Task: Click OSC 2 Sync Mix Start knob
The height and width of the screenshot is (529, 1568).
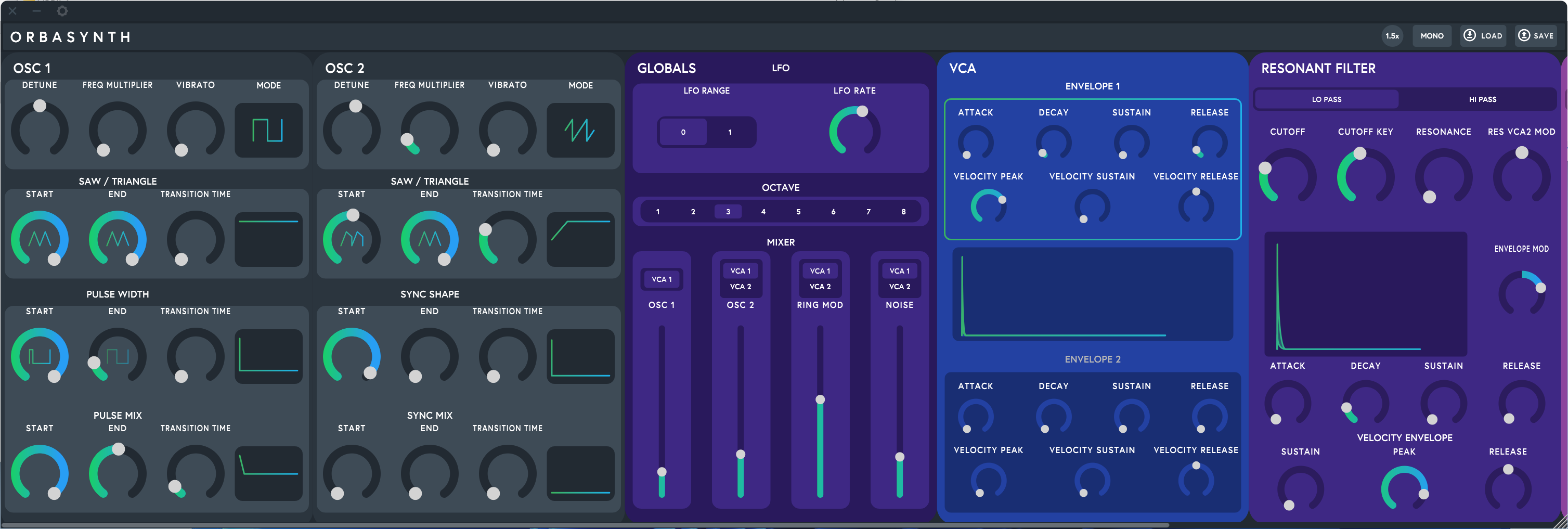Action: point(352,472)
